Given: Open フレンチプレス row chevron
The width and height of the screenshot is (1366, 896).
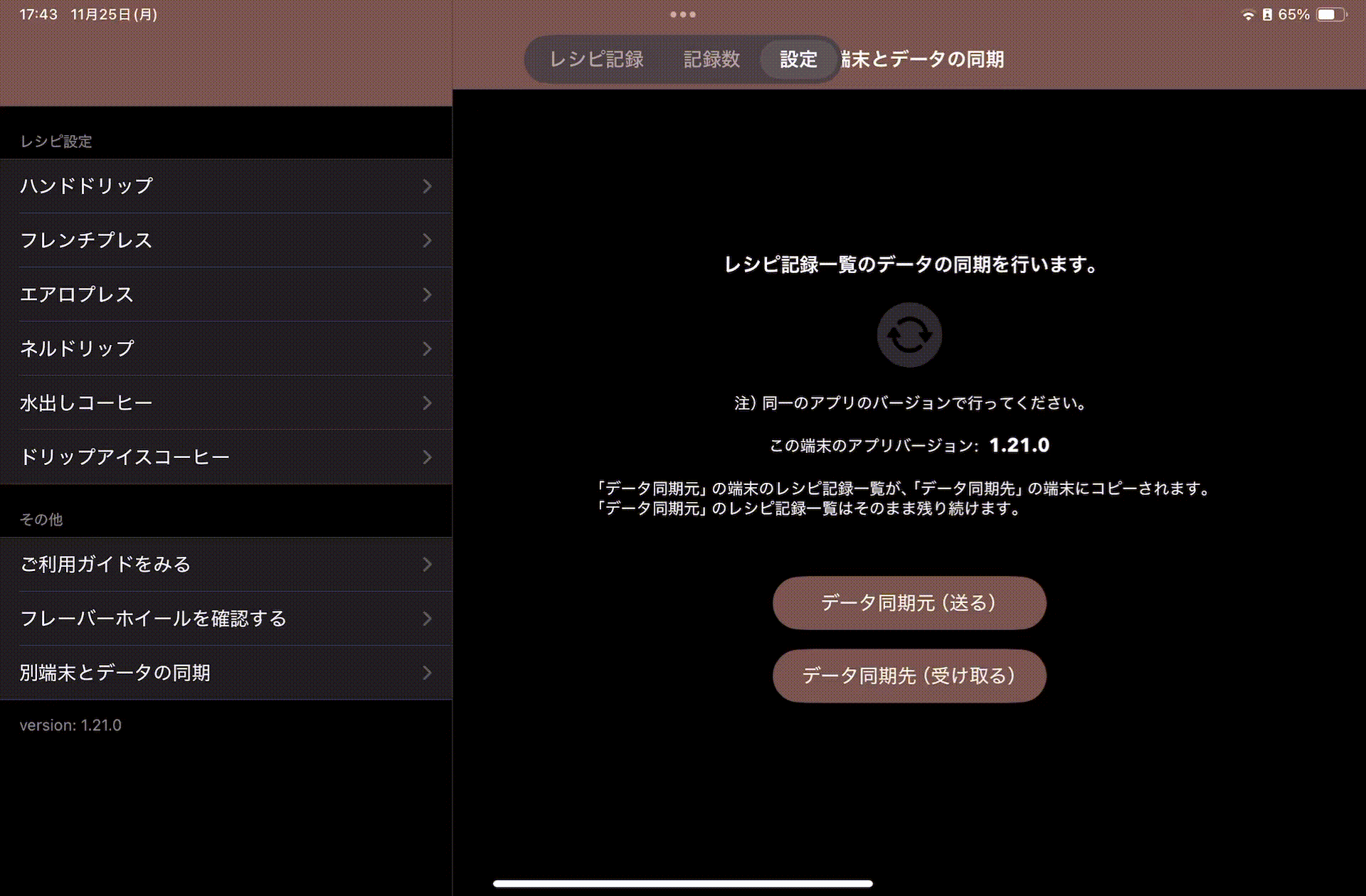Looking at the screenshot, I should coord(427,240).
